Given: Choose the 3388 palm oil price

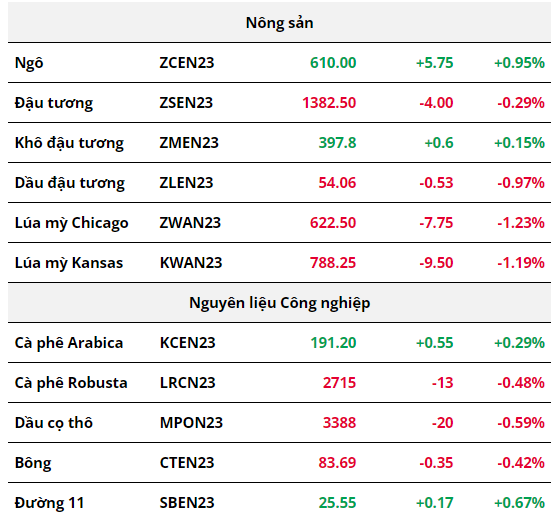Looking at the screenshot, I should [x=339, y=423].
